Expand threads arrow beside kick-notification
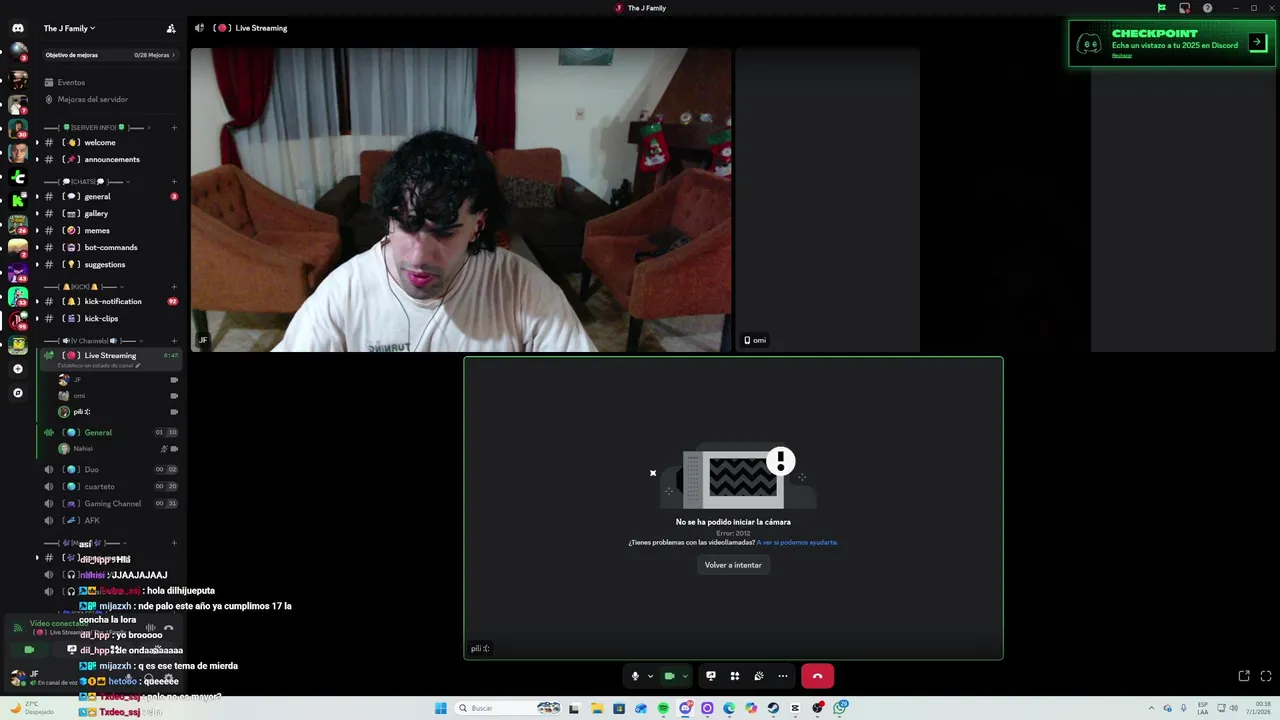The image size is (1280, 720). 37,301
